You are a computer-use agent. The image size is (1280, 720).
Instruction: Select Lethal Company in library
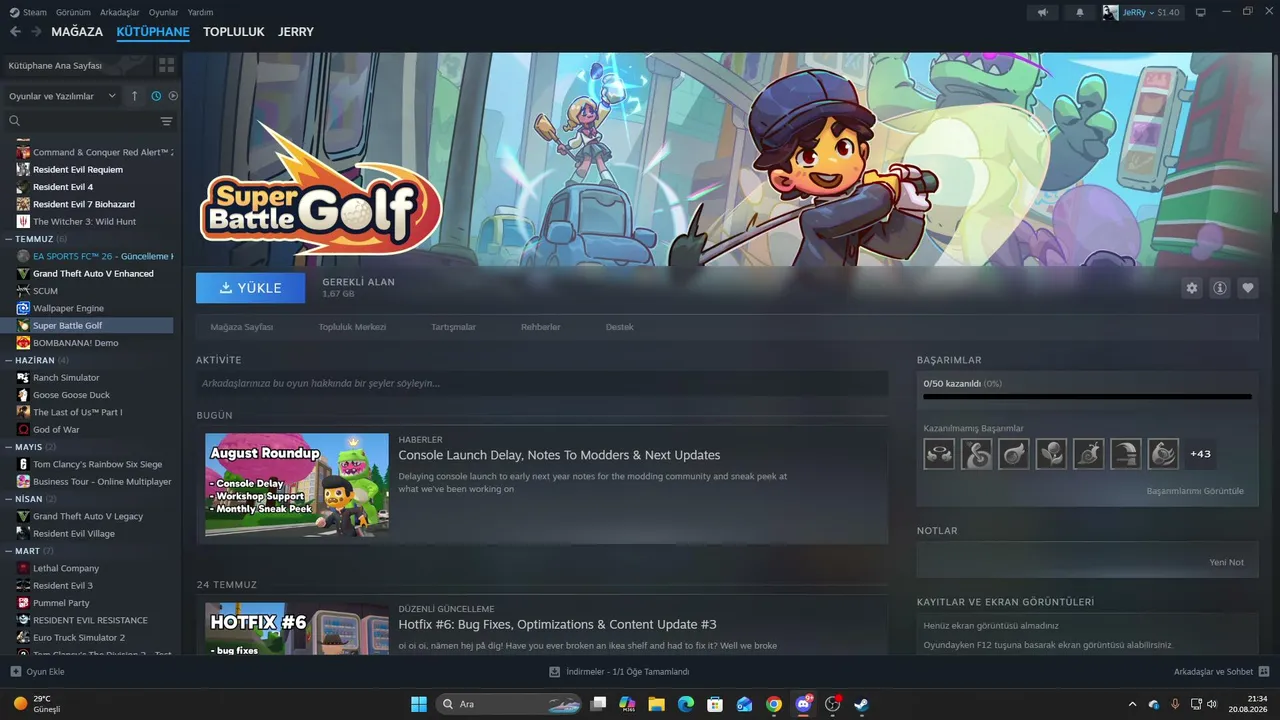pyautogui.click(x=66, y=568)
